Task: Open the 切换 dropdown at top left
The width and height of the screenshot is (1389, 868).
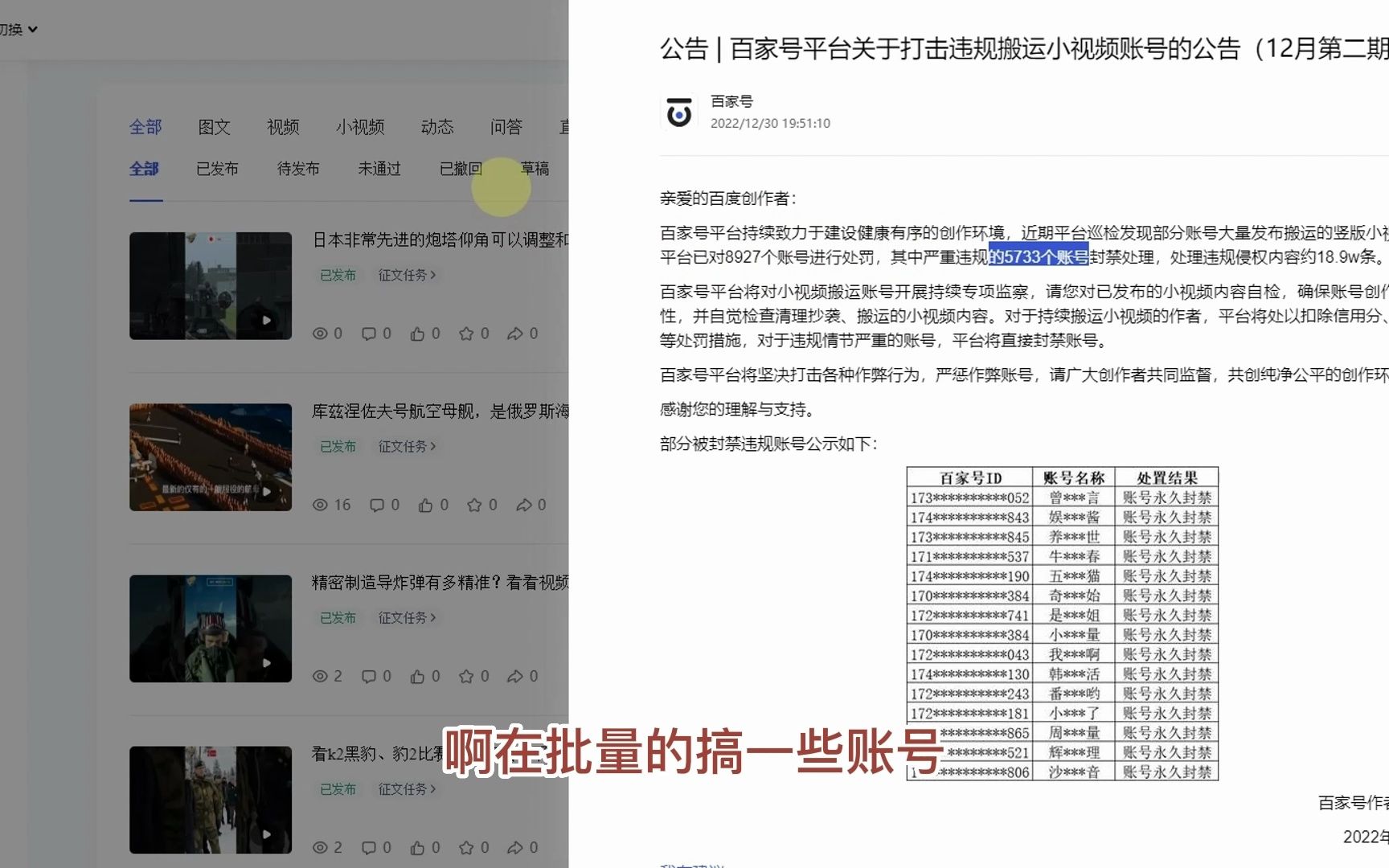Action: click(18, 30)
